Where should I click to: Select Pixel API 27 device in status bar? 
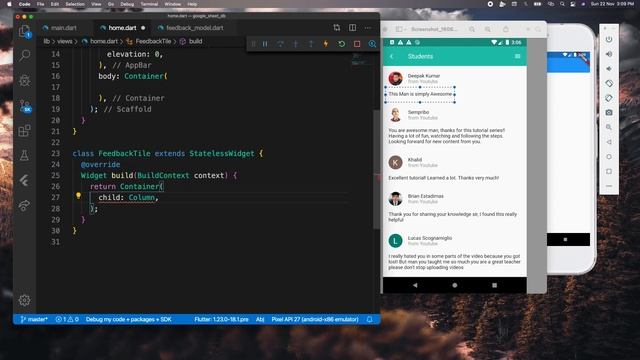point(315,319)
